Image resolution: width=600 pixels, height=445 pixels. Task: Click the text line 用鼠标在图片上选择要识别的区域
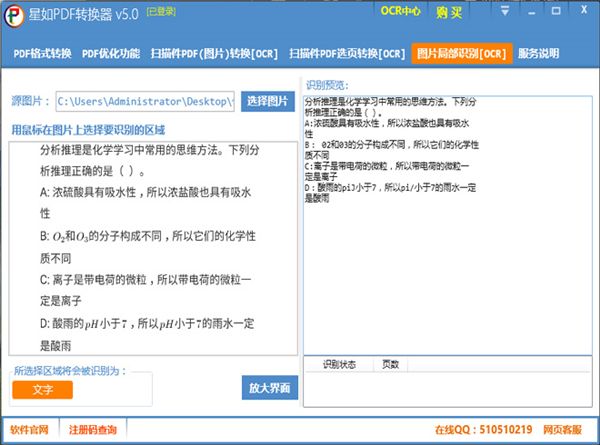(x=88, y=130)
